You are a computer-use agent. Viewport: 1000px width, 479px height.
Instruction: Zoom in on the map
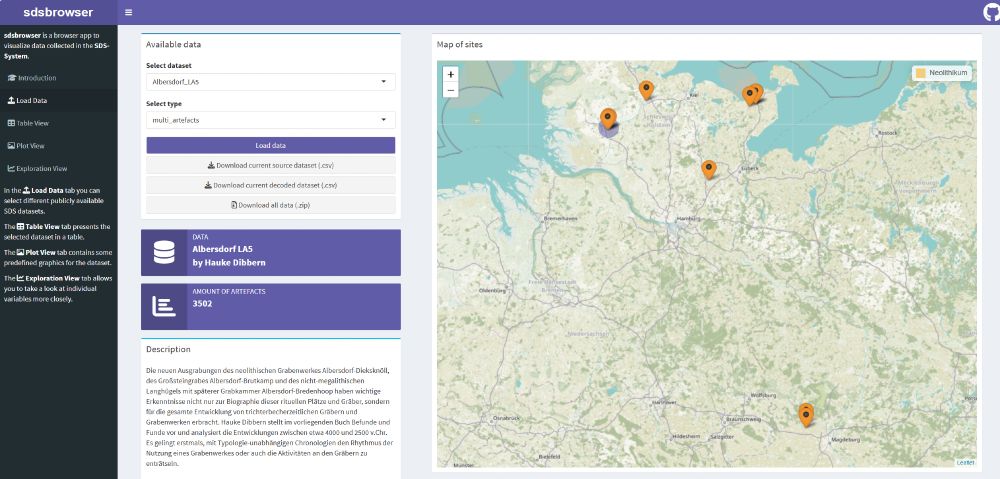450,74
